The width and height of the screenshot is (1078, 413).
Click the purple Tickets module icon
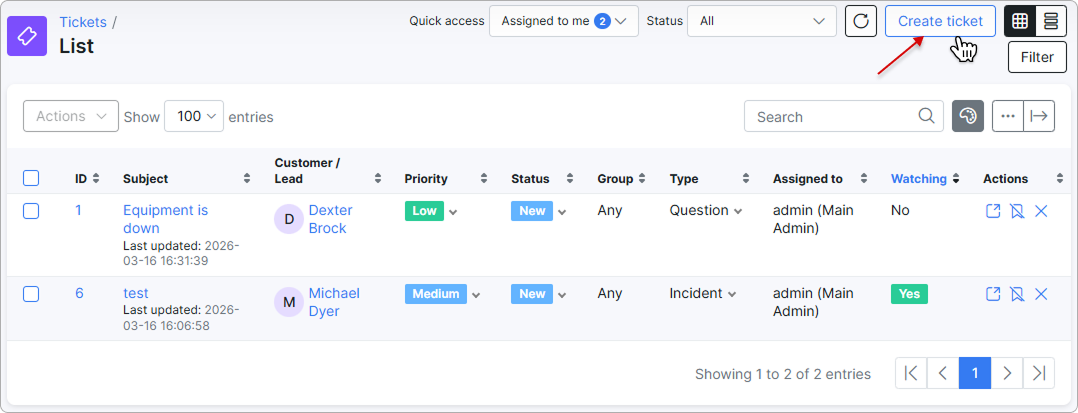coord(27,36)
